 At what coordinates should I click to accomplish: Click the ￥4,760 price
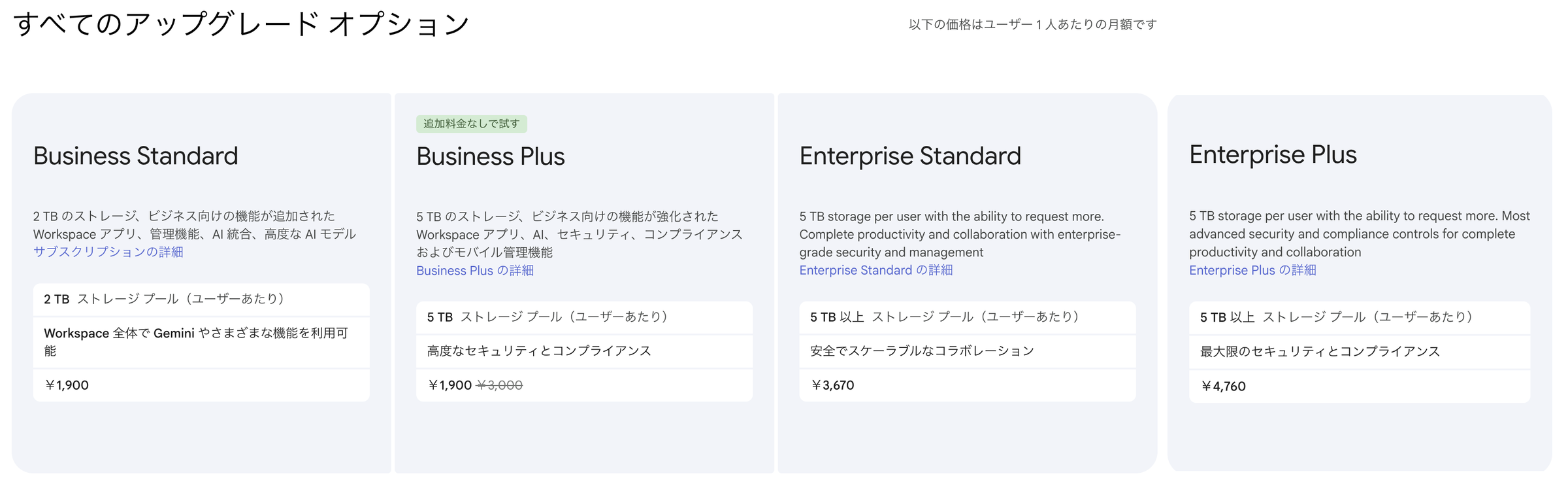tap(1223, 386)
